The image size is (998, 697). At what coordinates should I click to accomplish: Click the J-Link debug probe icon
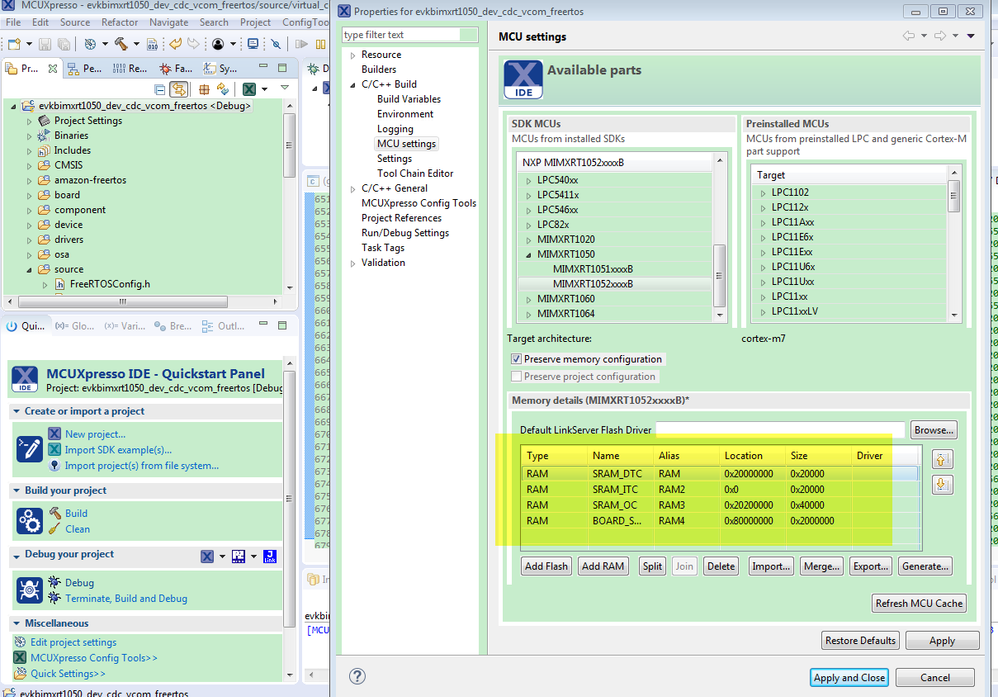pos(269,557)
